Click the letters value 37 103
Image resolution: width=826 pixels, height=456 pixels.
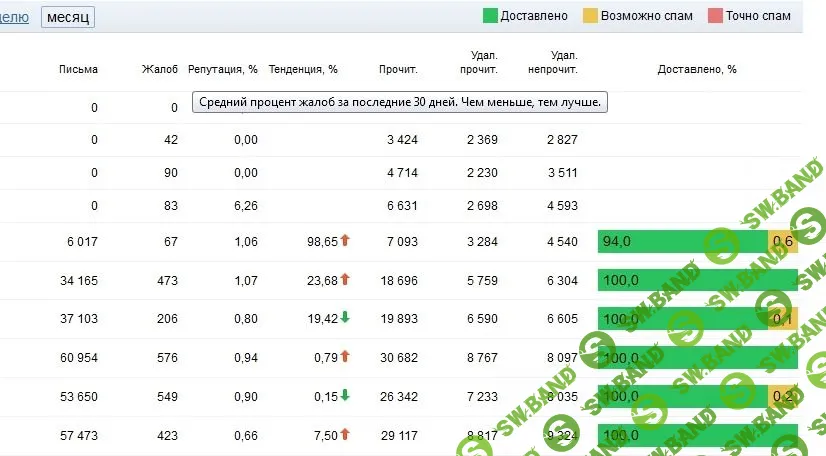pos(79,319)
